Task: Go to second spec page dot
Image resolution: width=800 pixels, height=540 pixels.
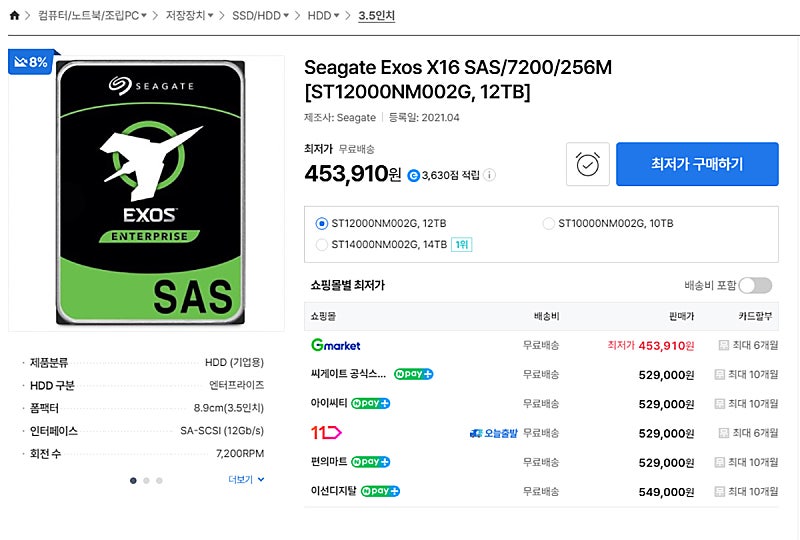Action: (146, 480)
